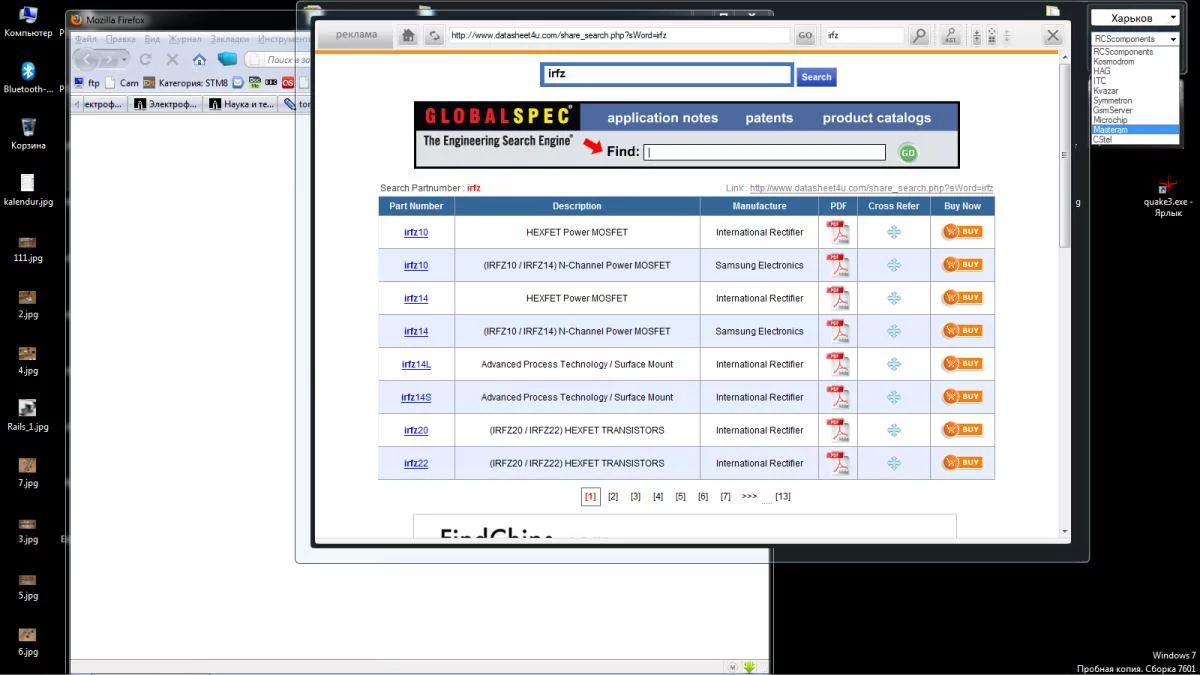Click Buy button for irfz10 HEXFET row
Screen dimensions: 1200x675
click(x=962, y=232)
